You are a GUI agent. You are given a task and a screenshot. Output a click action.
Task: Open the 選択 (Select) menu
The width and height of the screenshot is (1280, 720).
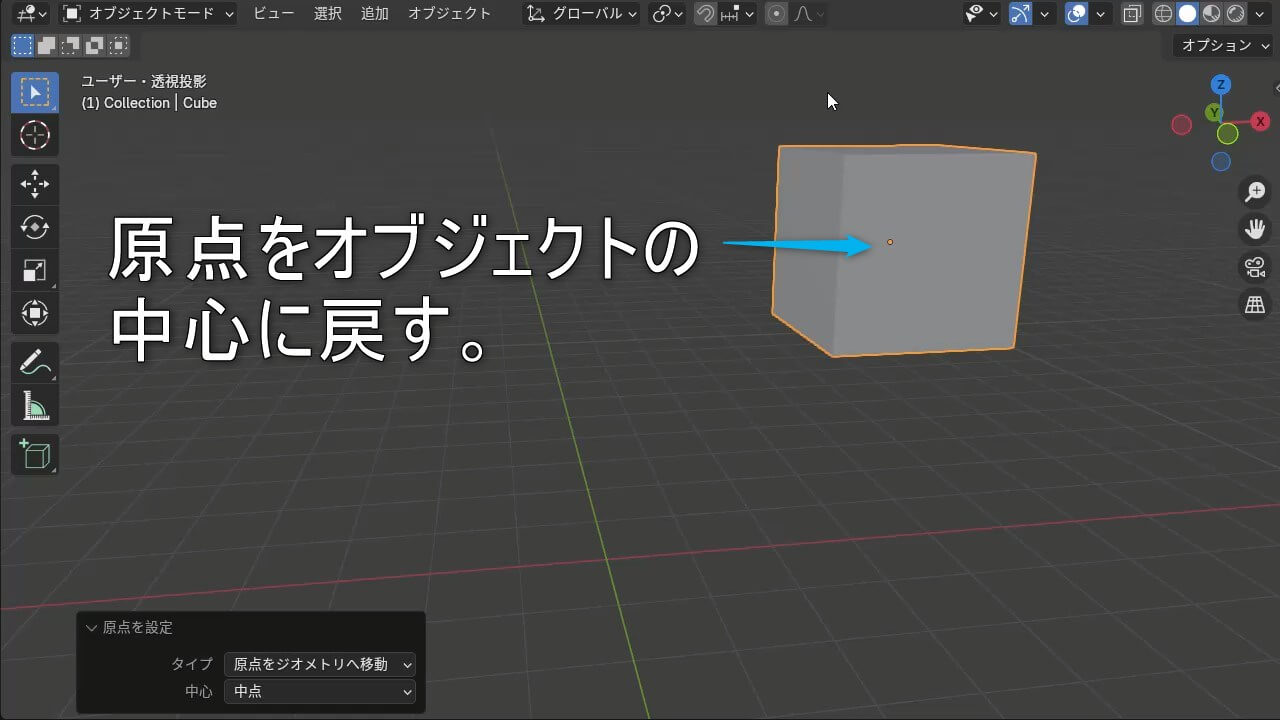[328, 14]
